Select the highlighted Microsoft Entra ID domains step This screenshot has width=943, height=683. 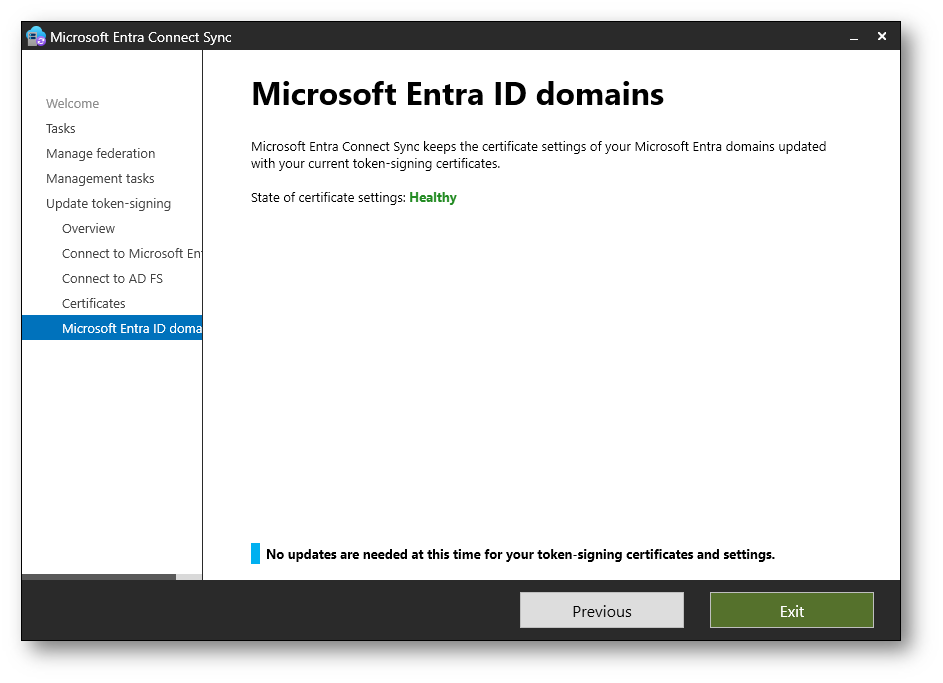click(131, 329)
